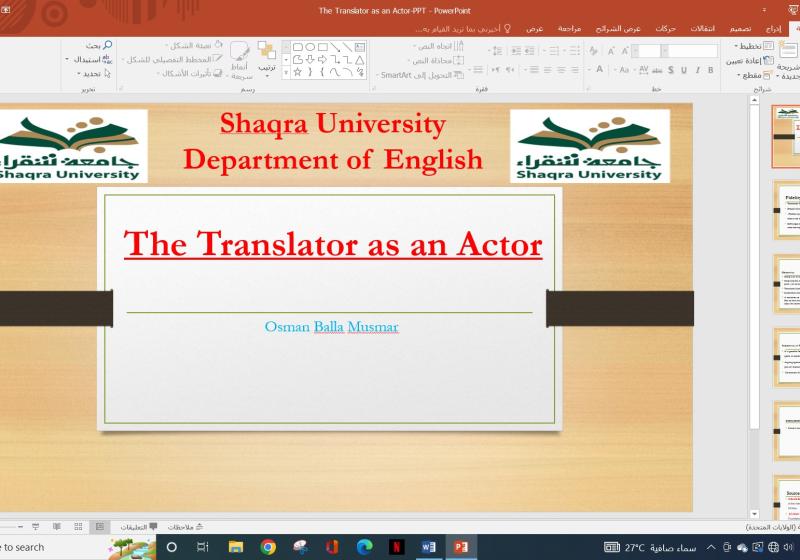Open the Arrange (ترتيب) tool
The width and height of the screenshot is (800, 560).
click(x=266, y=56)
